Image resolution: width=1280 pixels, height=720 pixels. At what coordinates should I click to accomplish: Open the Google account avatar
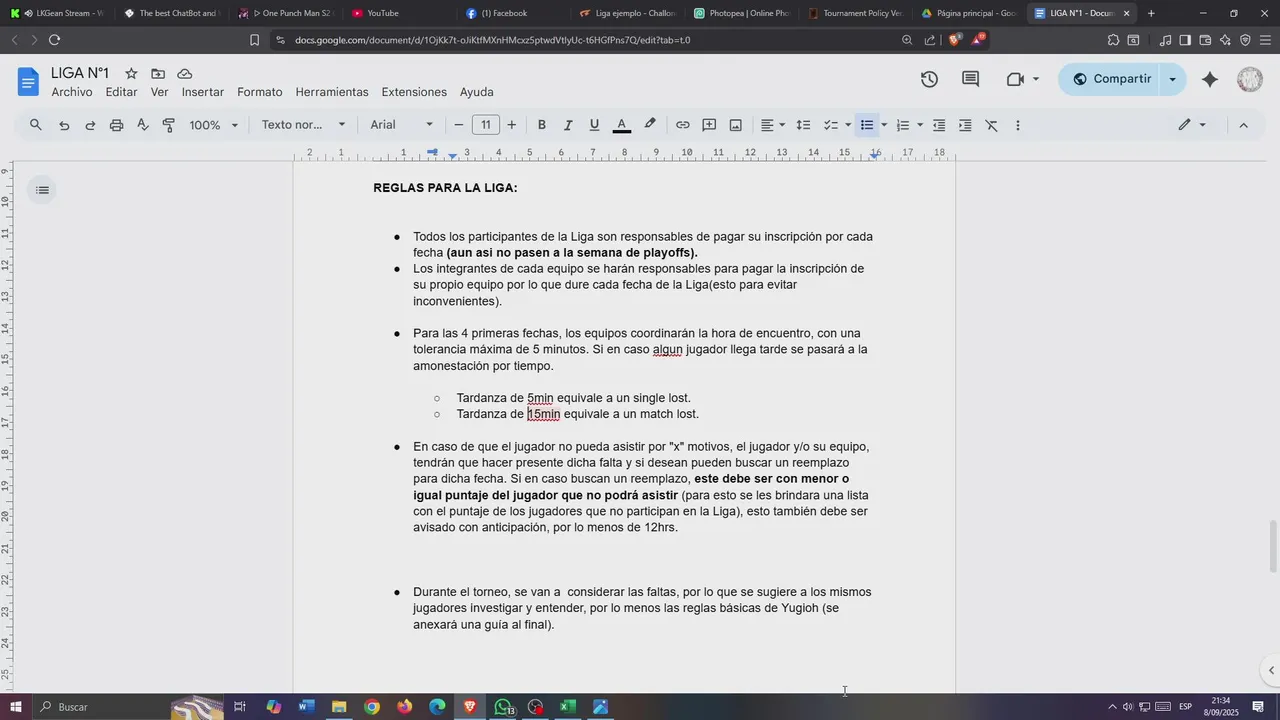1250,79
